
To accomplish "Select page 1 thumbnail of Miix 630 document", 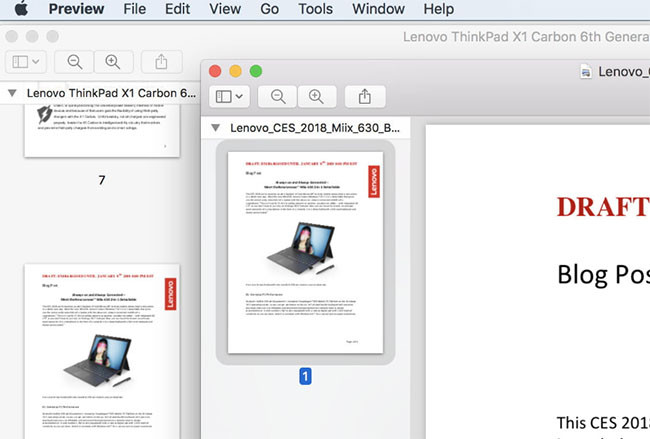I will (x=305, y=252).
